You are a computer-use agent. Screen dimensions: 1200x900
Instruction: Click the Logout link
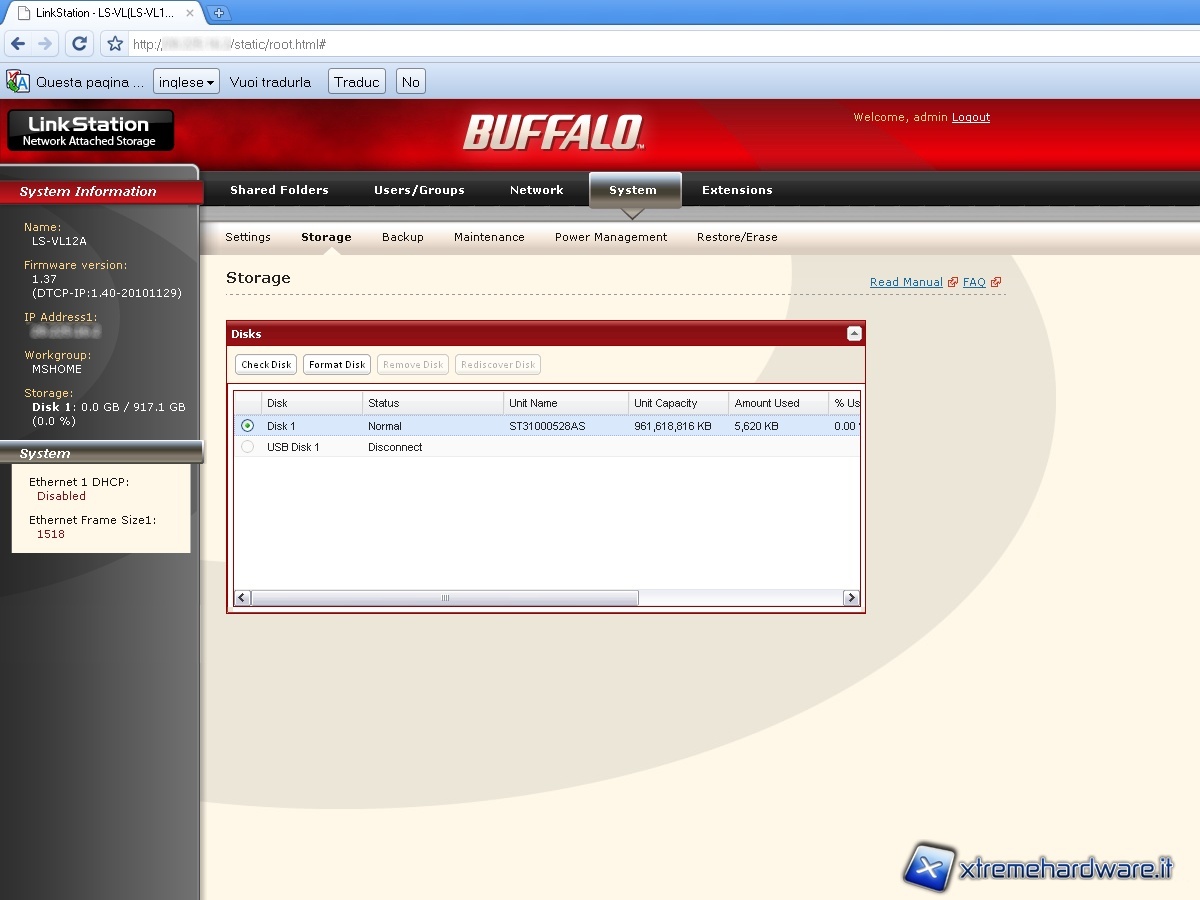[970, 117]
